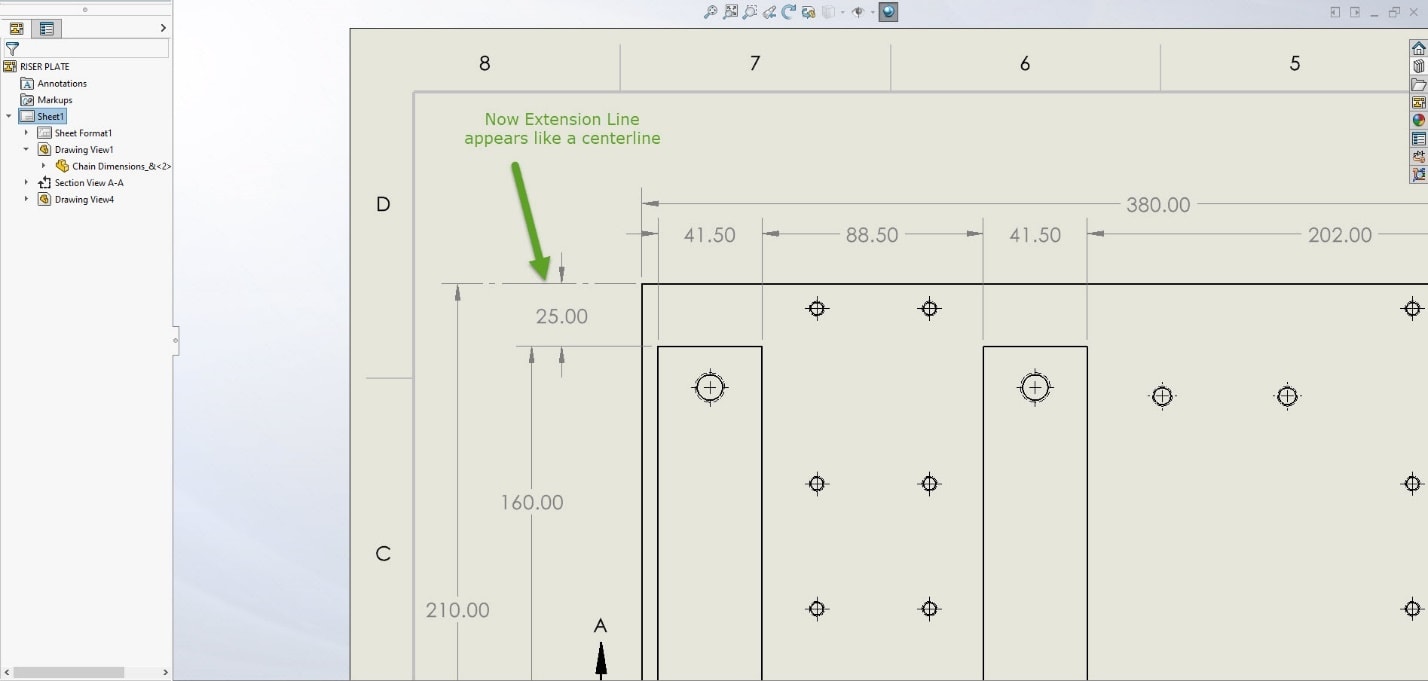Open SolidWorks Resources home pane
This screenshot has width=1428, height=681.
(1419, 48)
